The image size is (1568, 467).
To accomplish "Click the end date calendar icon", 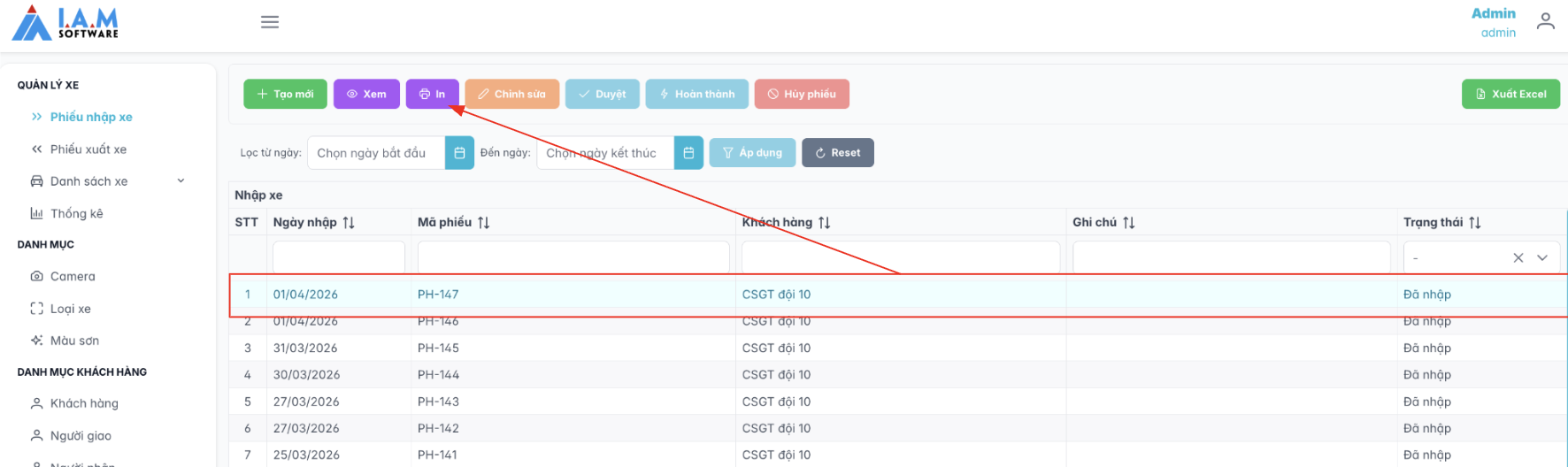I will [x=688, y=153].
